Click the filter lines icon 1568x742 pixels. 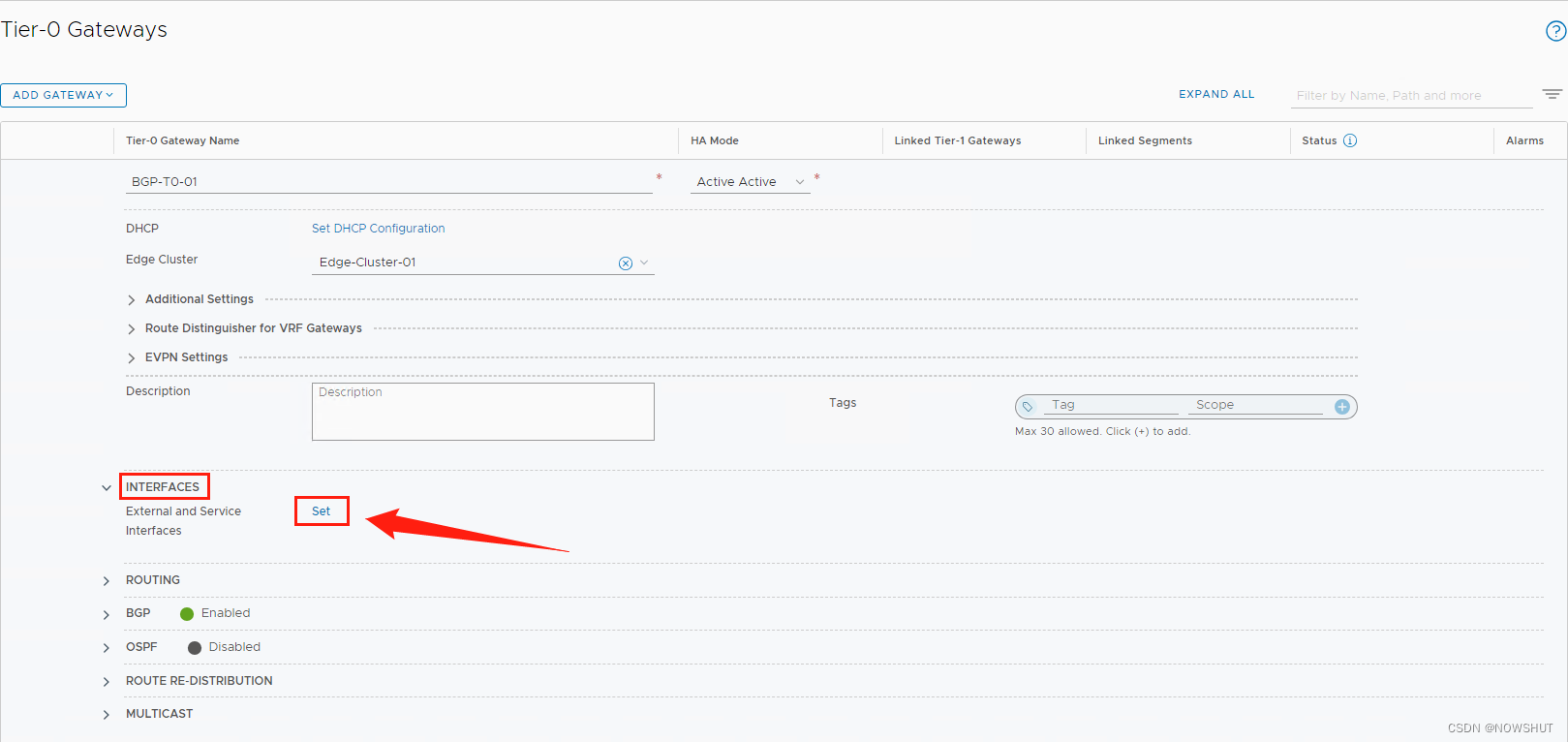coord(1552,95)
